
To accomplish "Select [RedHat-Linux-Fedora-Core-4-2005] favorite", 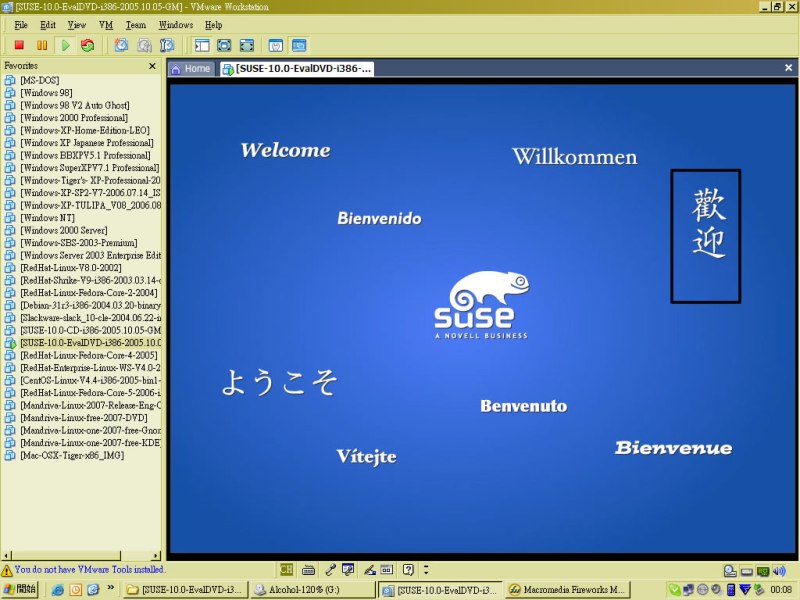I will pyautogui.click(x=89, y=355).
